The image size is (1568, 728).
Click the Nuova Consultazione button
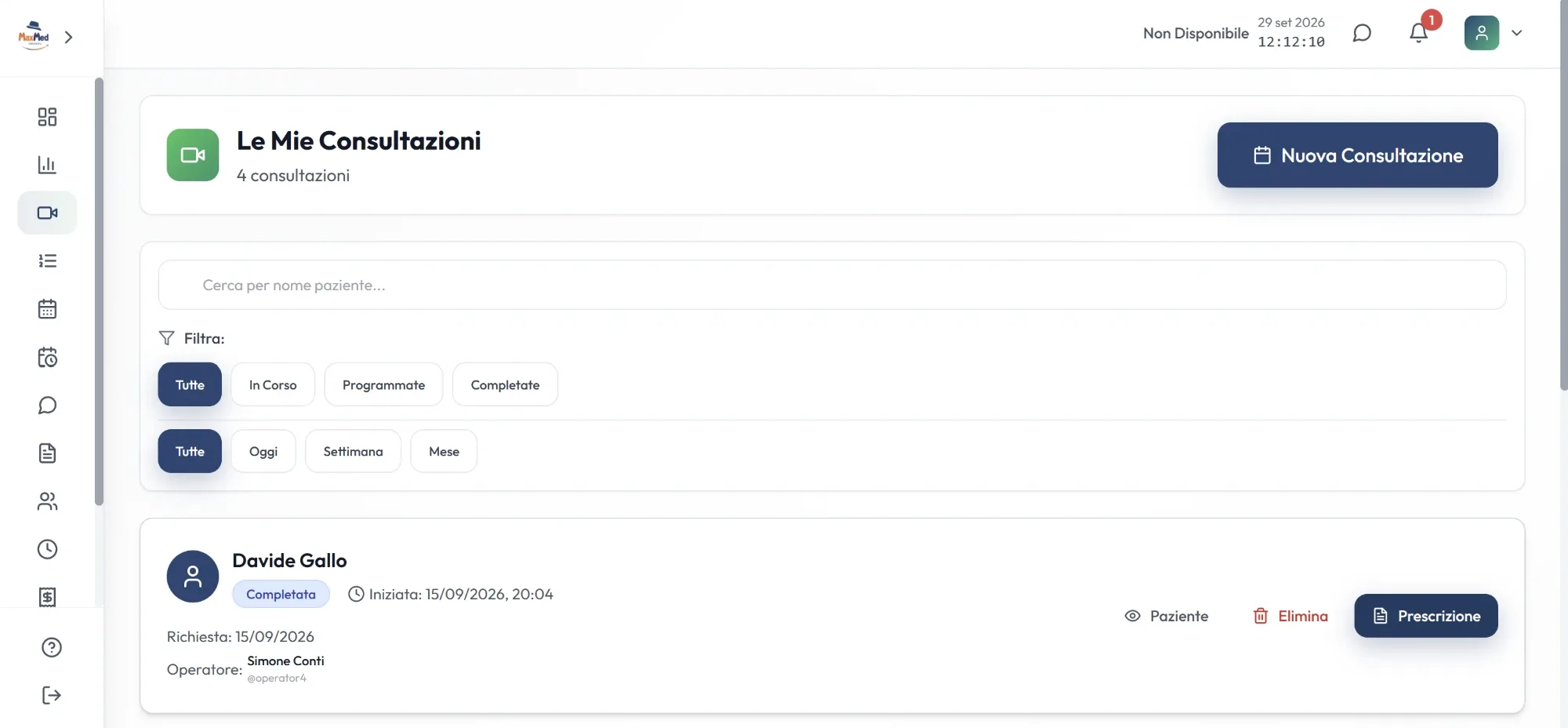click(1357, 155)
